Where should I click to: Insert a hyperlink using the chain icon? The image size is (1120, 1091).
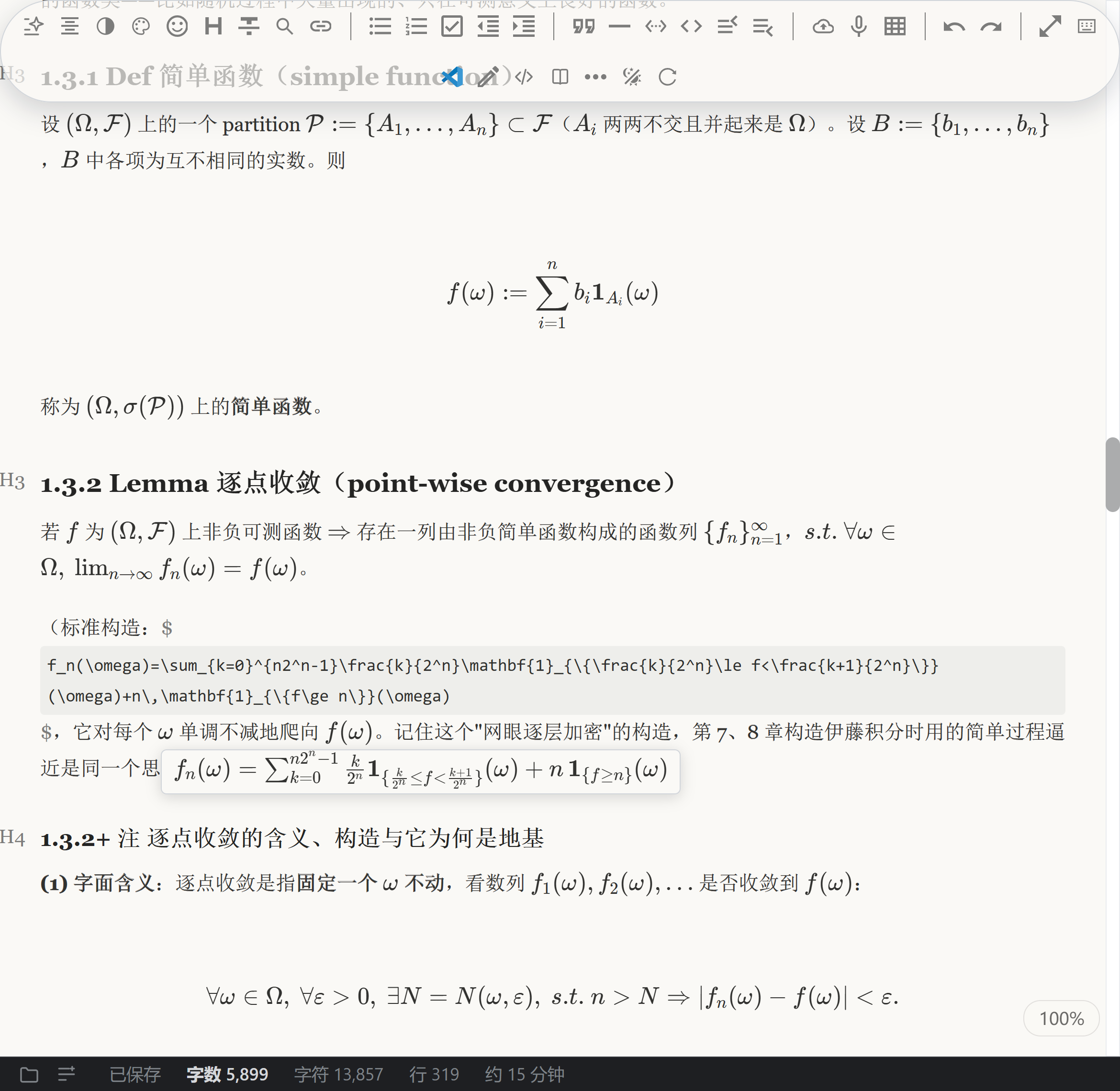(320, 26)
